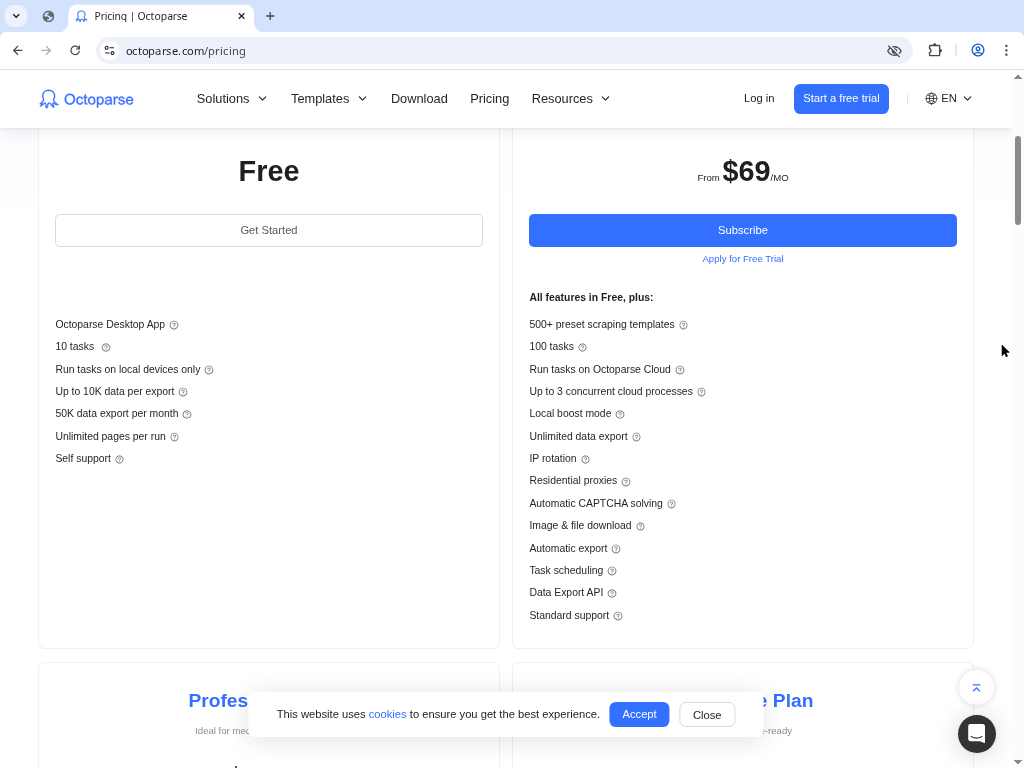Click the chat support bubble icon

976,734
